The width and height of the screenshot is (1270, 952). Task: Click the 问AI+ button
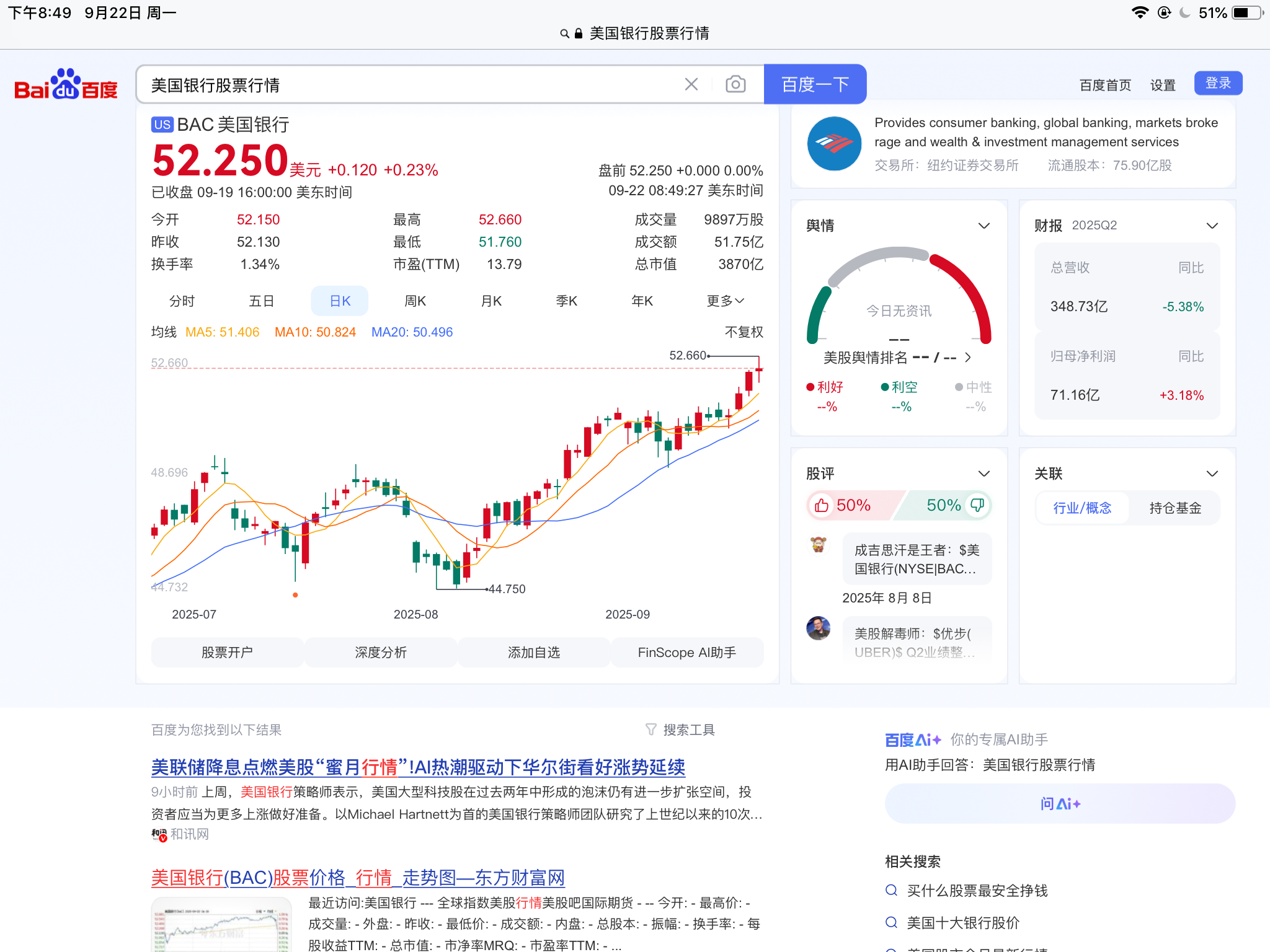1060,803
